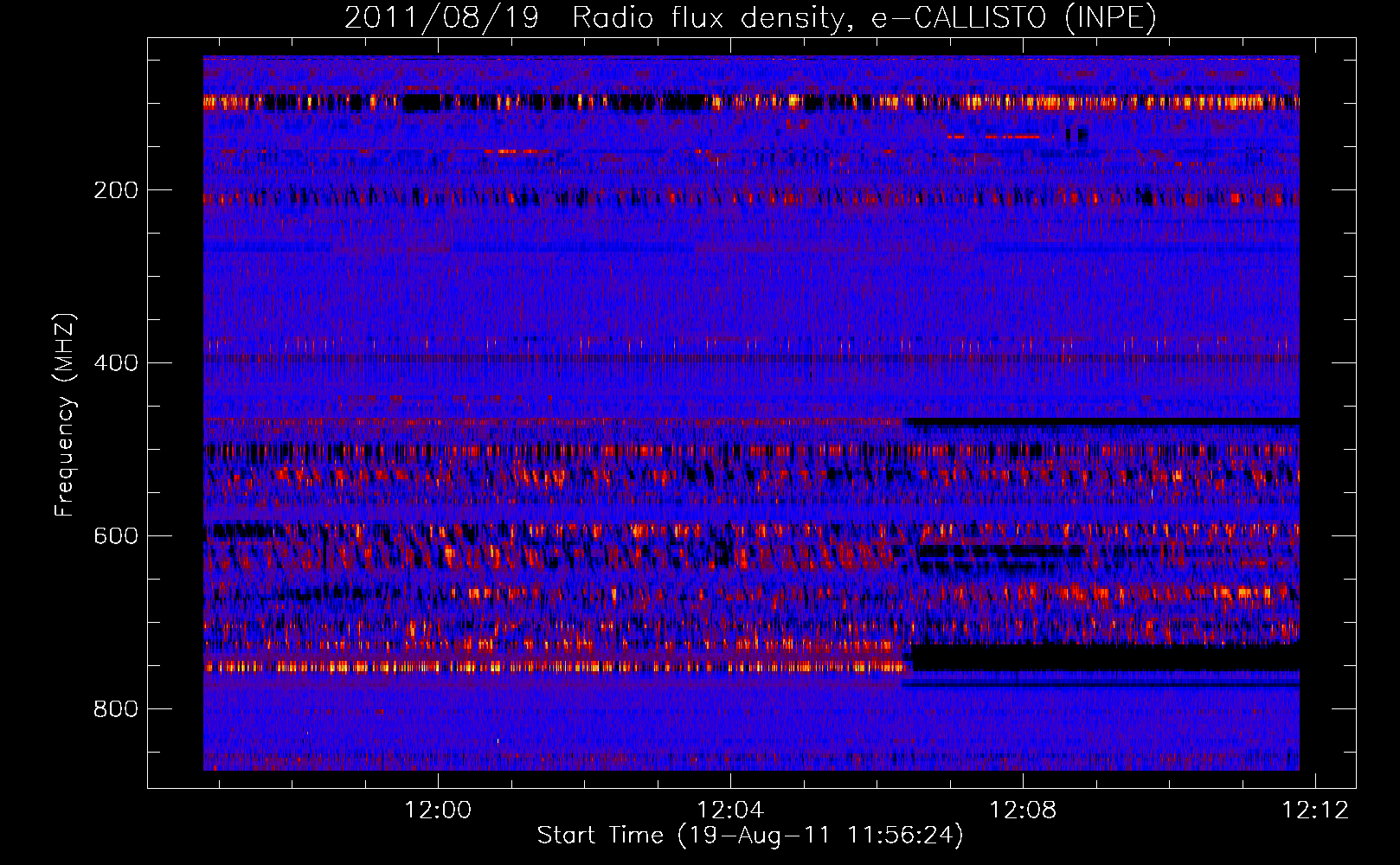1400x865 pixels.
Task: Click the 12:04 time tick label
Action: tap(731, 811)
